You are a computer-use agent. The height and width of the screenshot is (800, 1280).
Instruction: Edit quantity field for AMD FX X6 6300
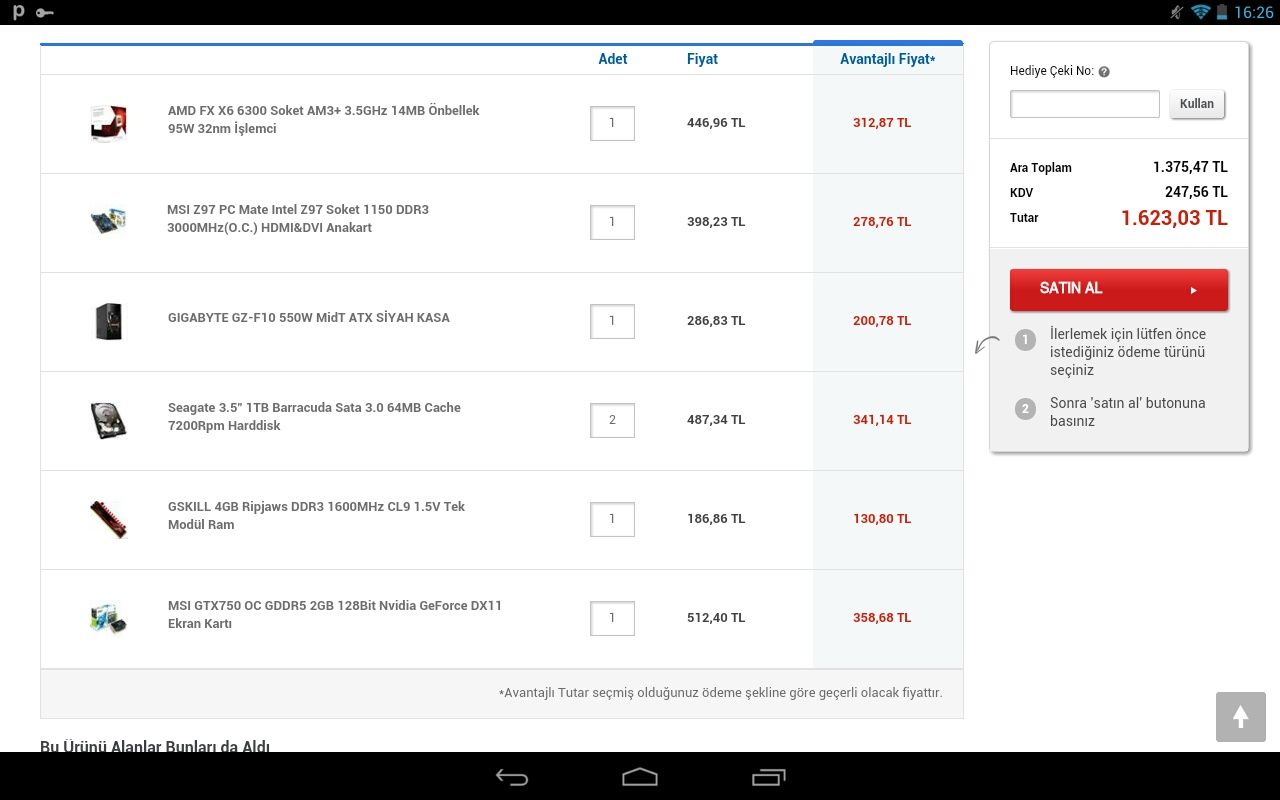point(612,123)
